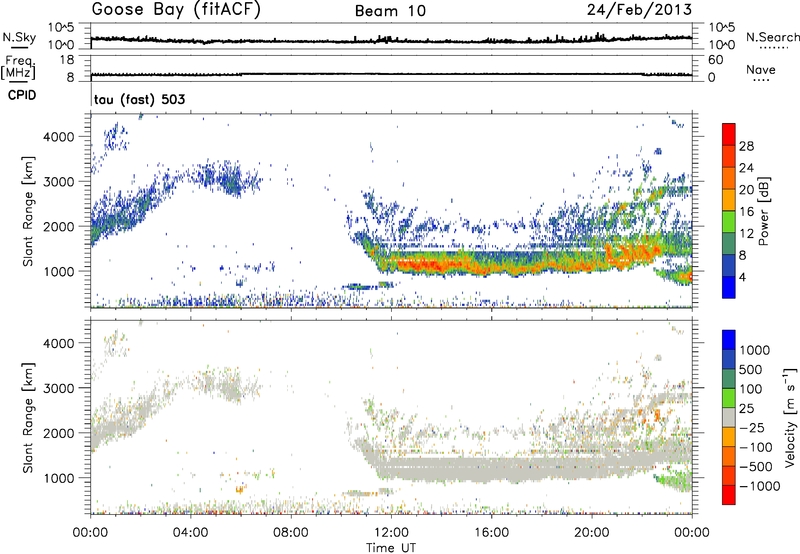Click the 3000 tick on the power panel axis
This screenshot has height=554, width=800.
pos(59,182)
